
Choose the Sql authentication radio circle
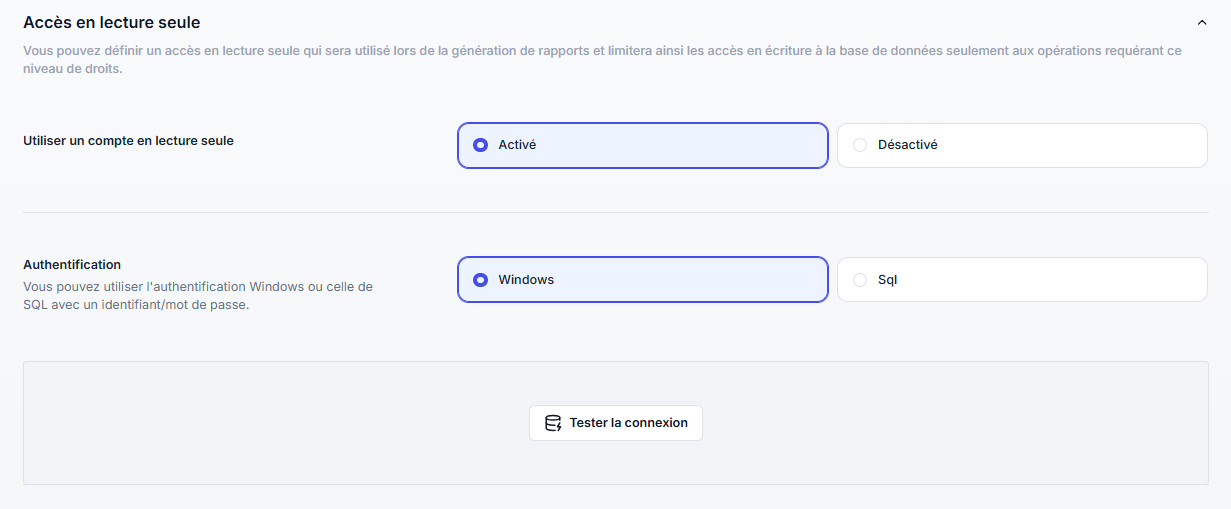click(x=860, y=280)
